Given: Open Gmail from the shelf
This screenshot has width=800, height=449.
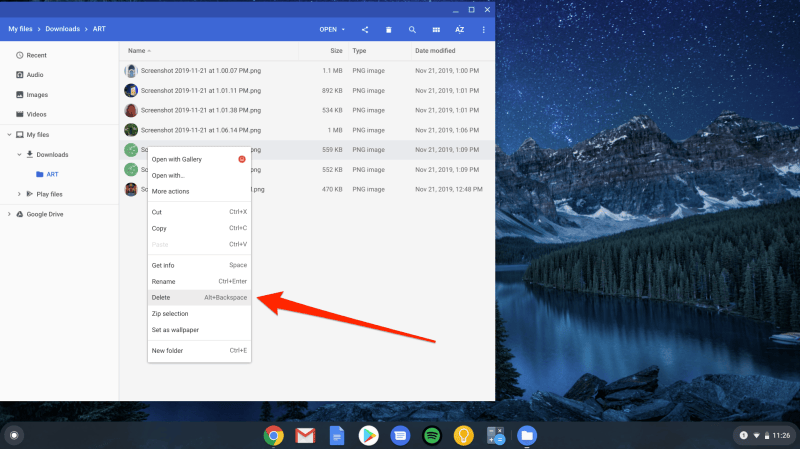Looking at the screenshot, I should [305, 436].
